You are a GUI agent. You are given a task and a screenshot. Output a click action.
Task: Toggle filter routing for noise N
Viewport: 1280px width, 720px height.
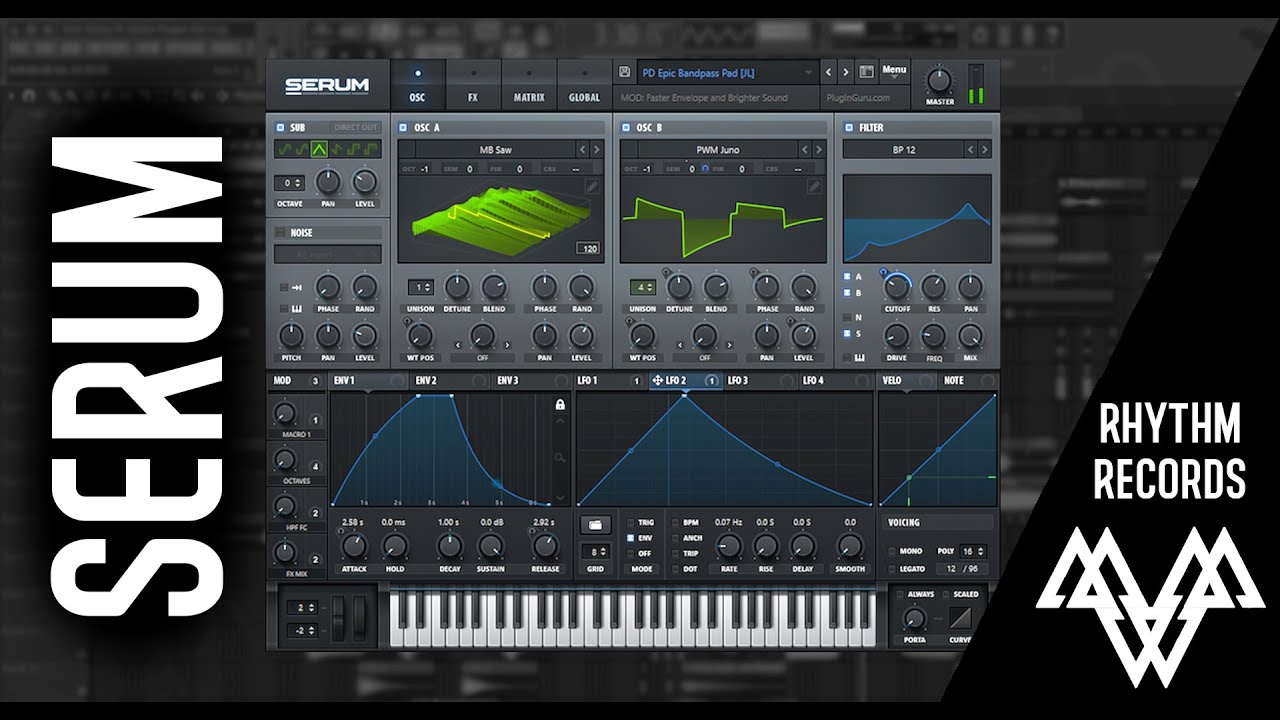coord(846,317)
